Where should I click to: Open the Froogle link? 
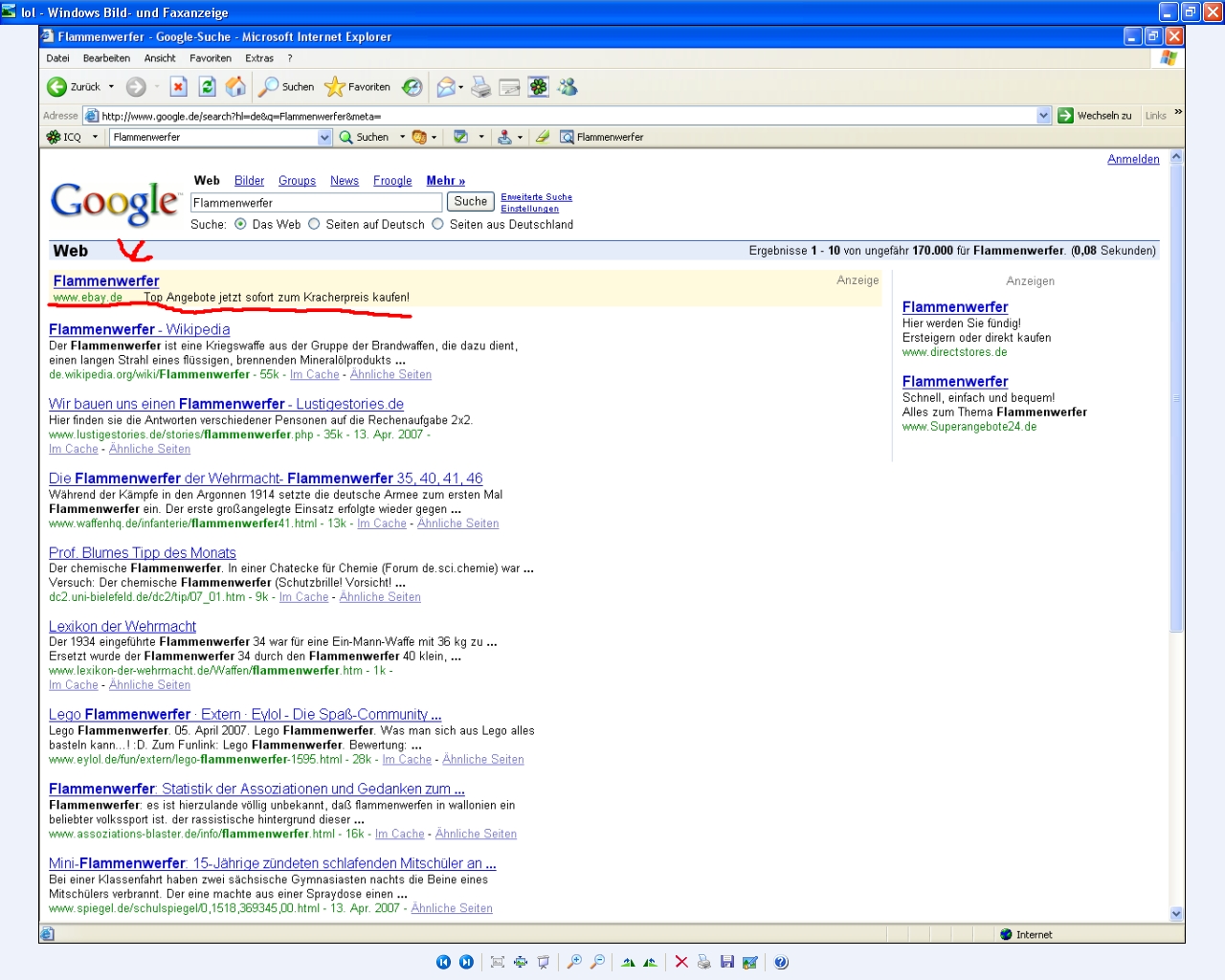click(x=392, y=181)
